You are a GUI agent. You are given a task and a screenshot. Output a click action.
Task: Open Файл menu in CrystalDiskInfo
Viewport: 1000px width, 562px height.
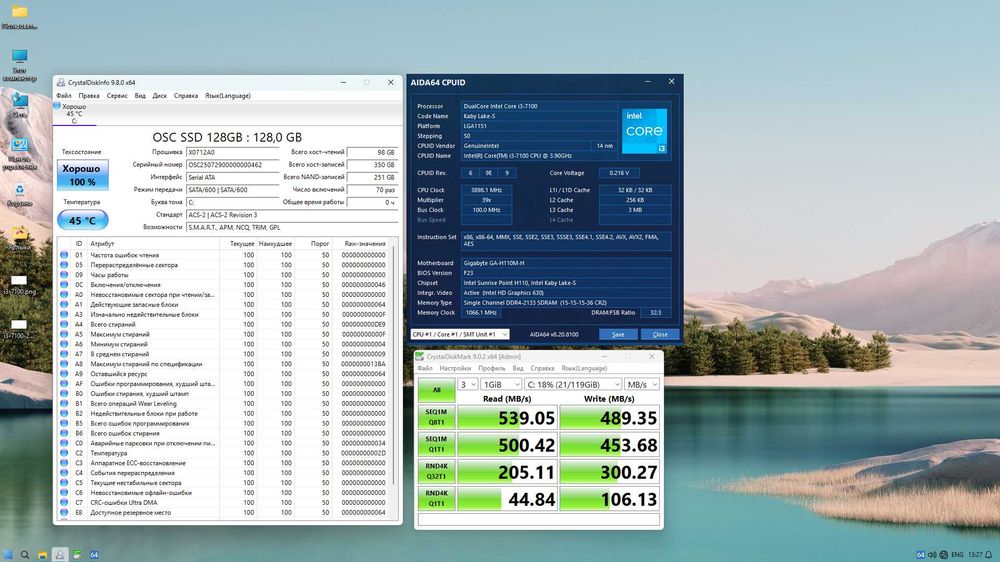(64, 96)
